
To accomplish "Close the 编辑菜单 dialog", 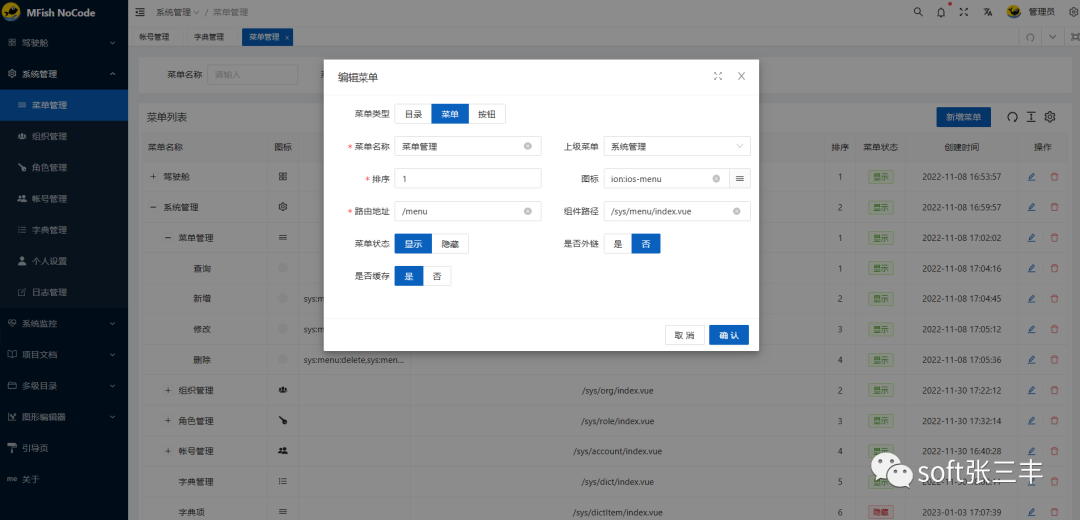I will click(x=741, y=76).
